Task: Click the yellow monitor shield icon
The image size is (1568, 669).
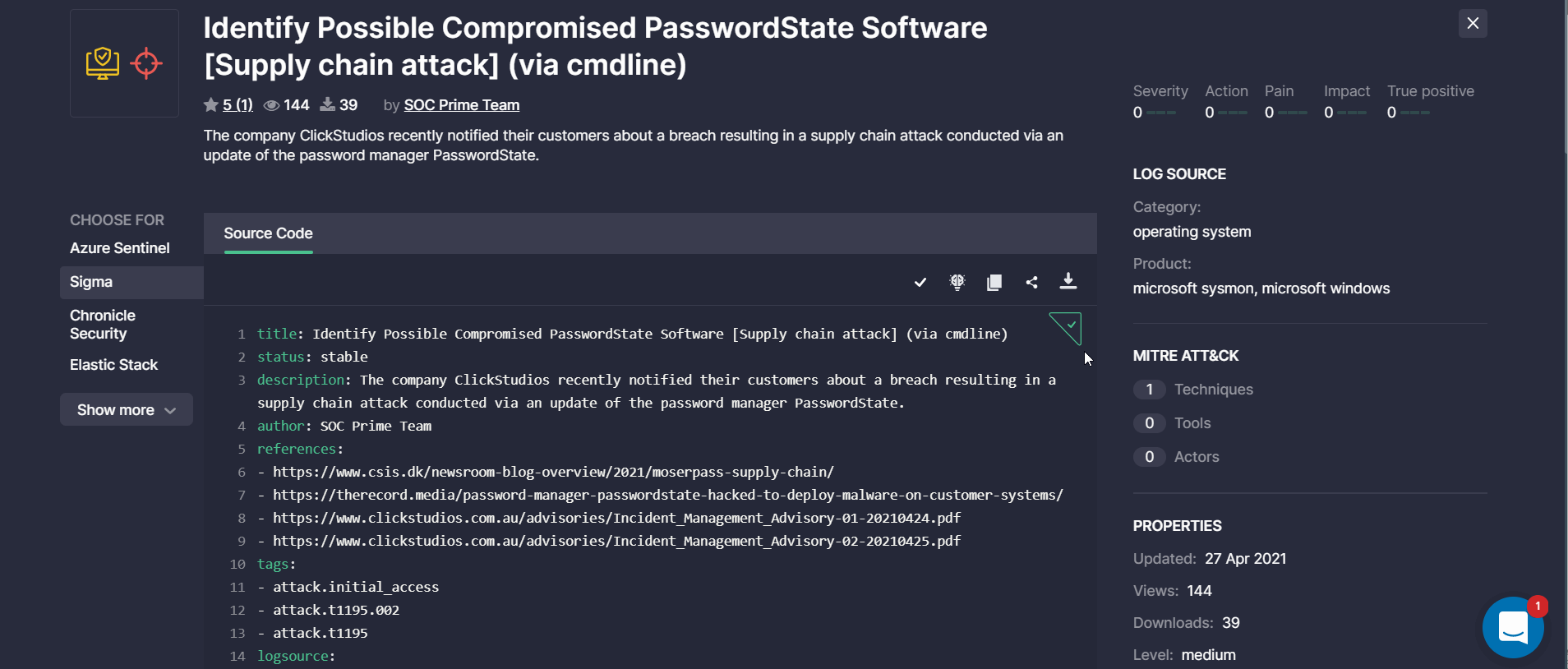Action: pyautogui.click(x=103, y=63)
